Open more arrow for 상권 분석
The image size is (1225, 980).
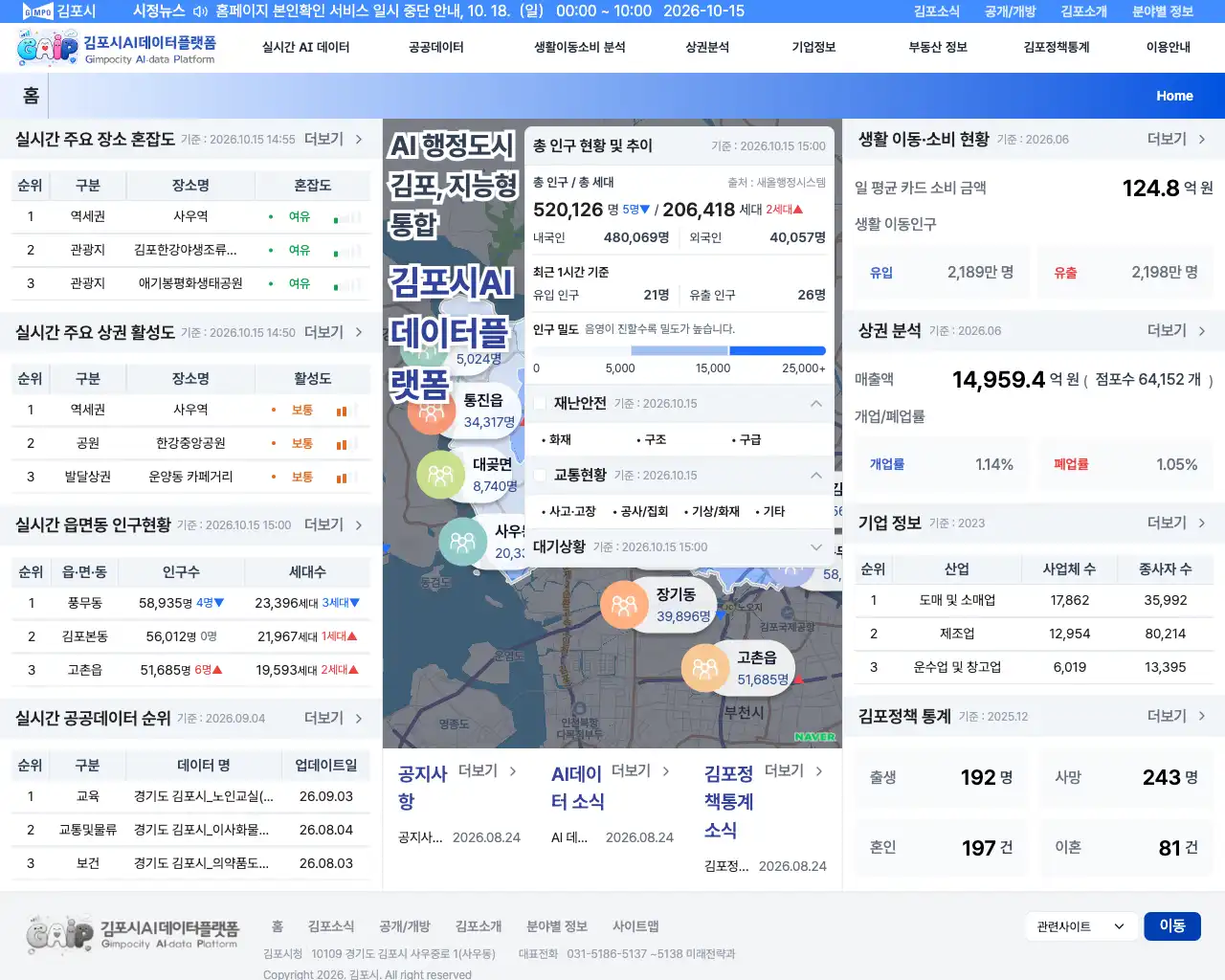click(x=1202, y=331)
